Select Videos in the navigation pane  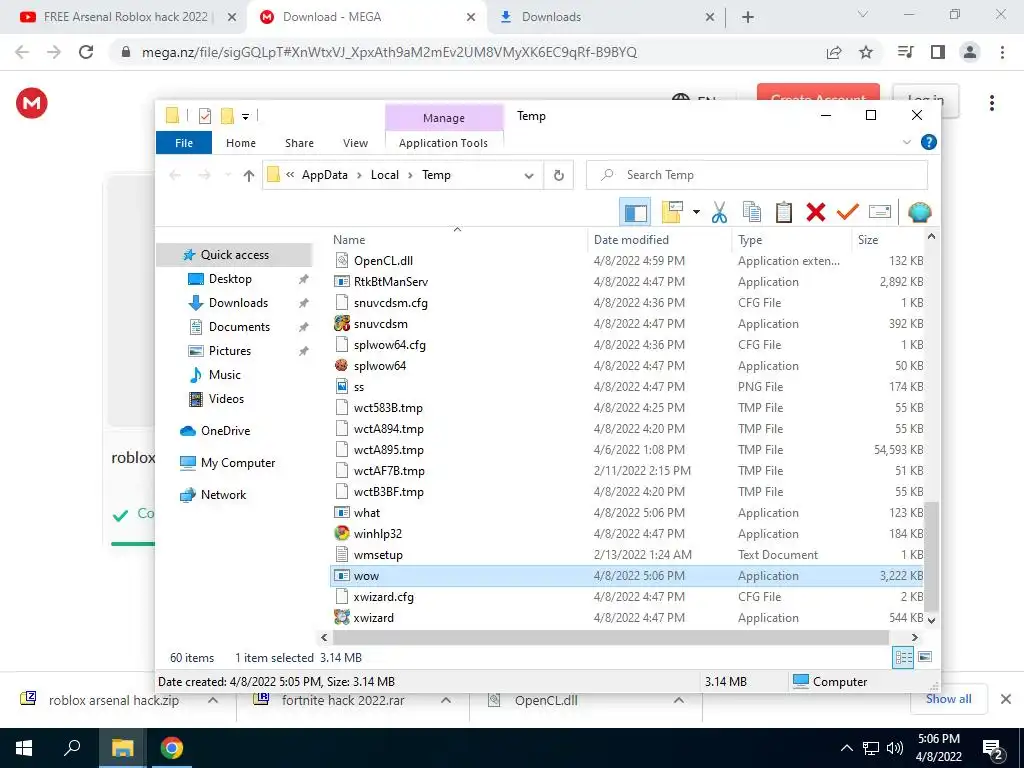click(226, 399)
